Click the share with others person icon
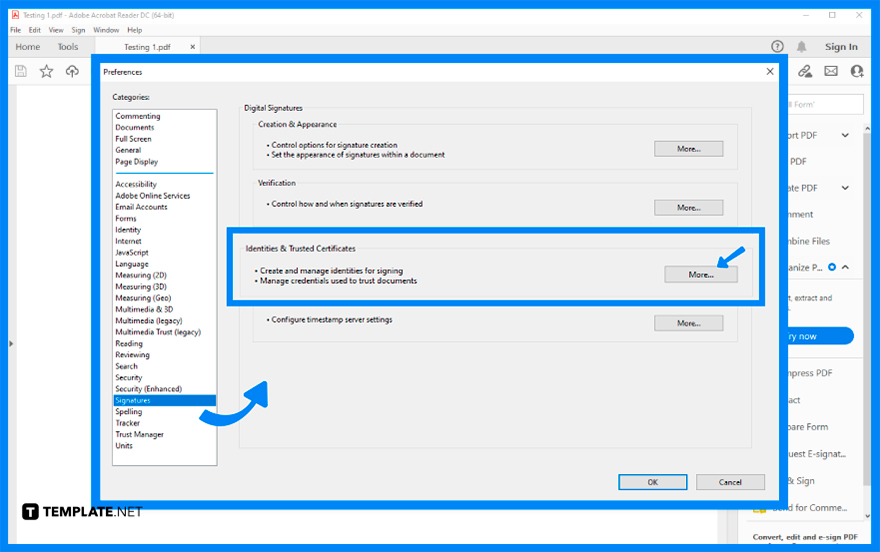This screenshot has width=880, height=552. click(x=856, y=71)
